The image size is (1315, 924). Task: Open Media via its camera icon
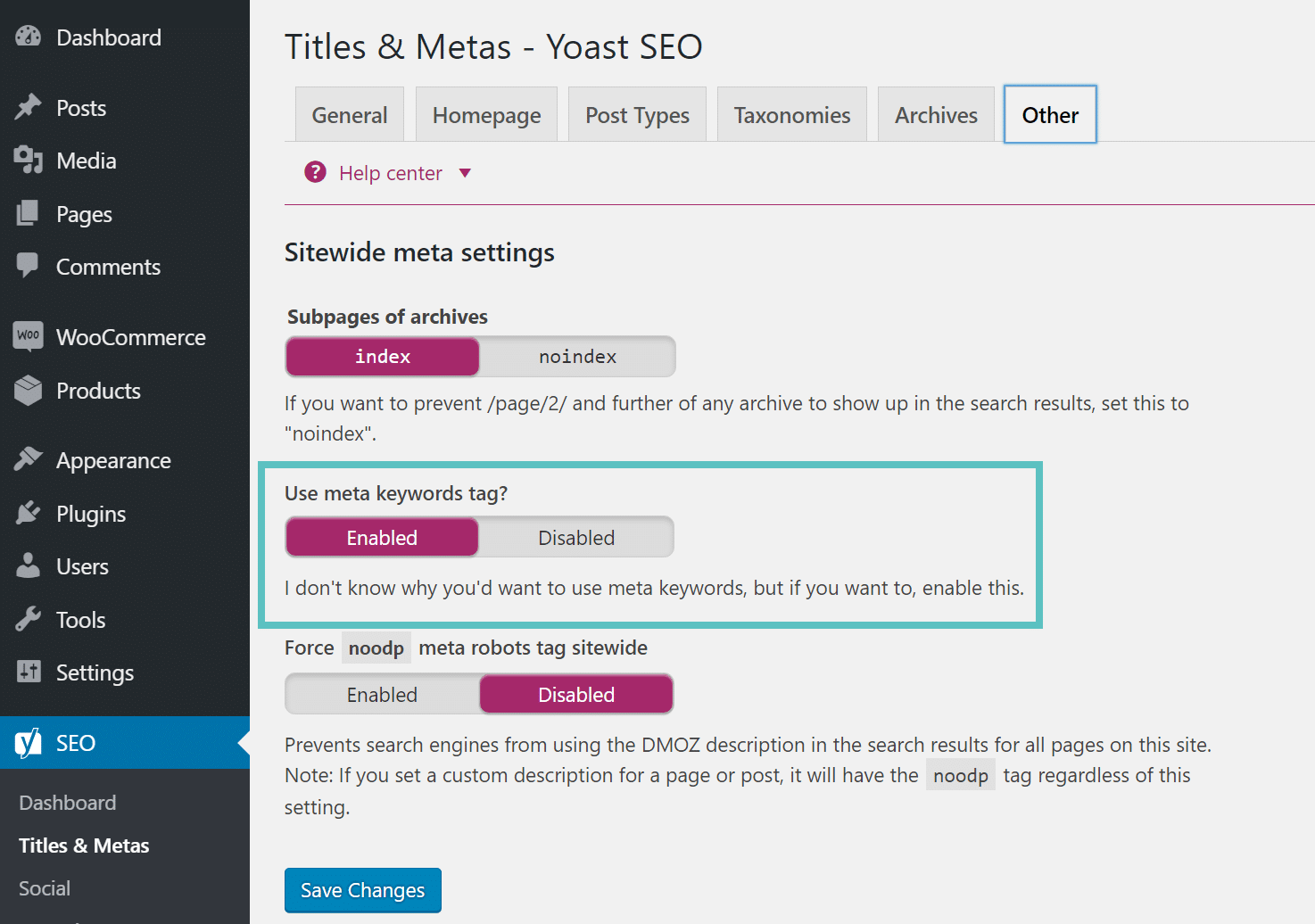[28, 160]
